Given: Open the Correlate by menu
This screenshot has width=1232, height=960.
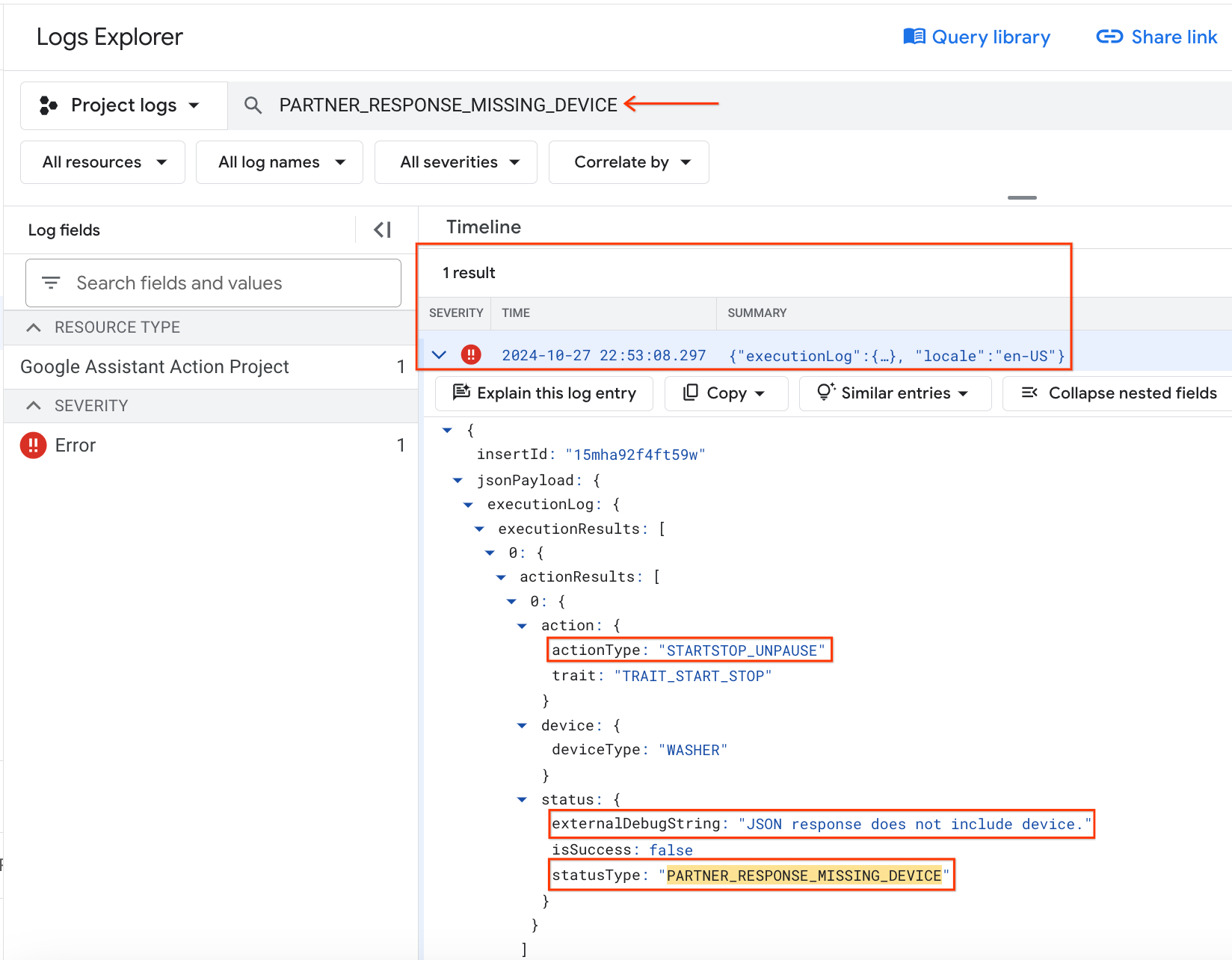Looking at the screenshot, I should click(x=629, y=162).
